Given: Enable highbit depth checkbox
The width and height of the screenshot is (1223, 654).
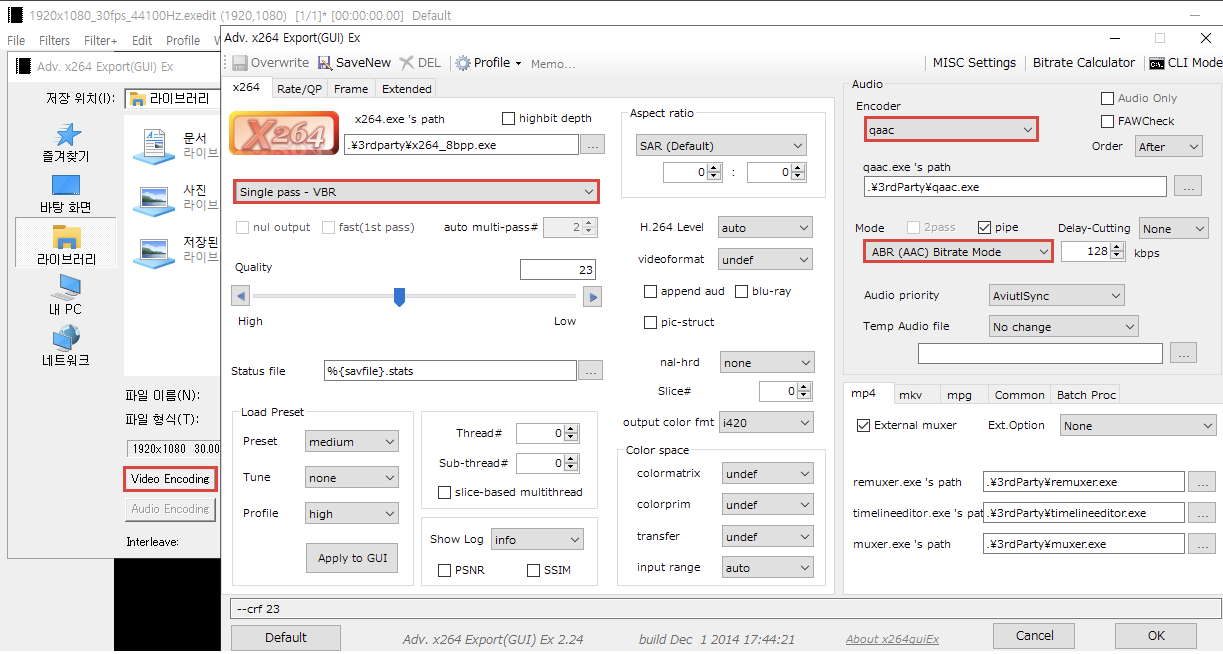Looking at the screenshot, I should pos(508,118).
